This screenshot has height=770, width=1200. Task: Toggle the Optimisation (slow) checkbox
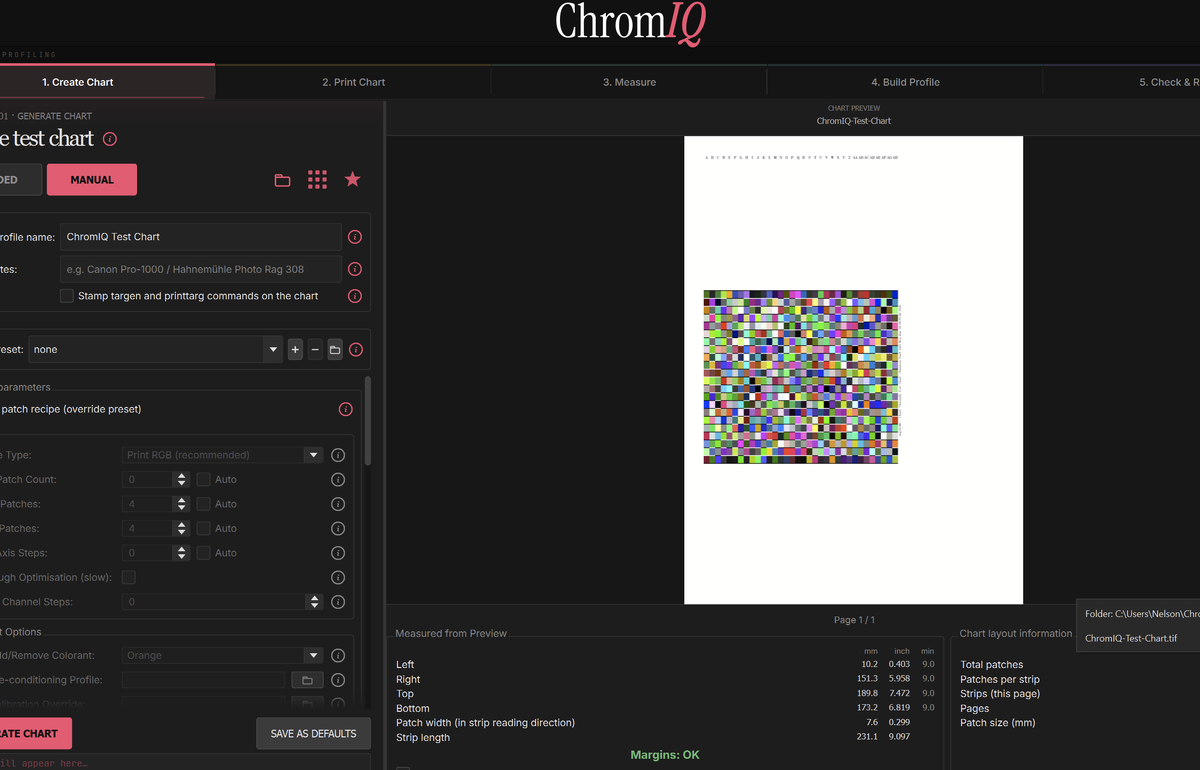coord(128,577)
